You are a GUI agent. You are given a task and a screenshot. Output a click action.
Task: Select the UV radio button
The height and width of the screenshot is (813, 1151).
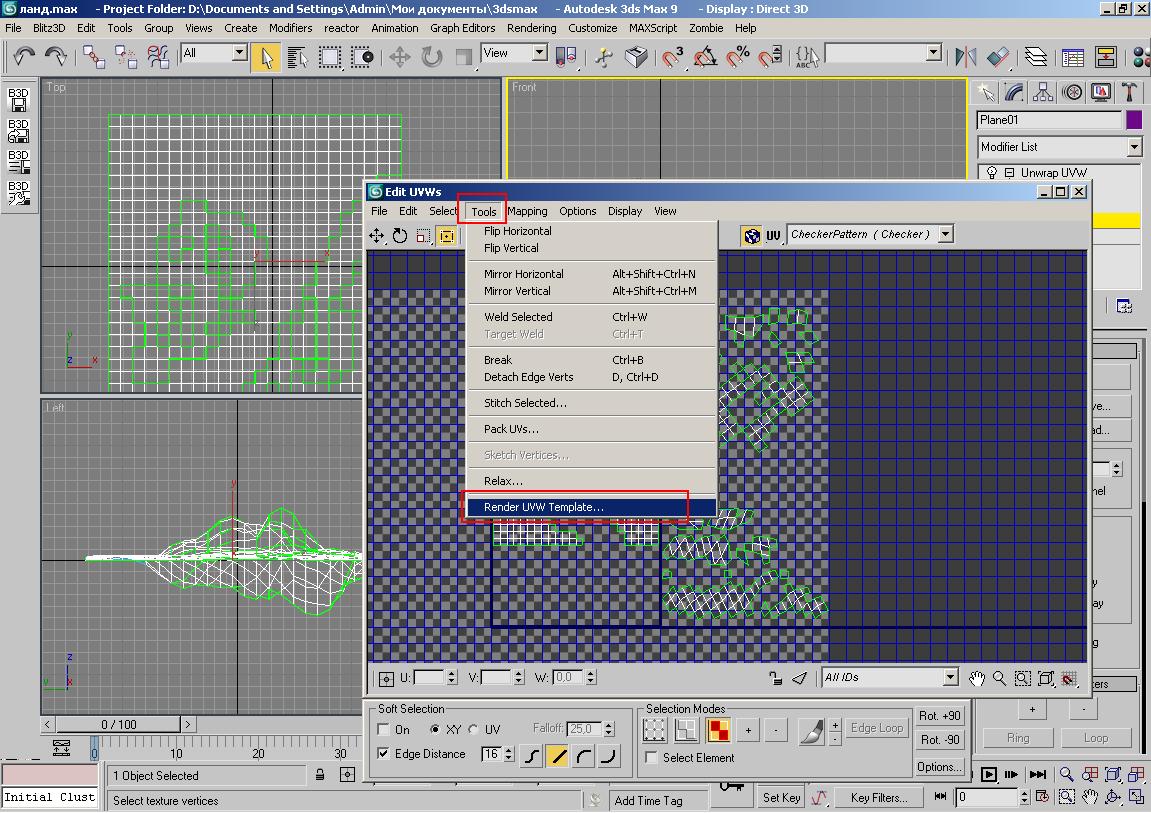[473, 730]
